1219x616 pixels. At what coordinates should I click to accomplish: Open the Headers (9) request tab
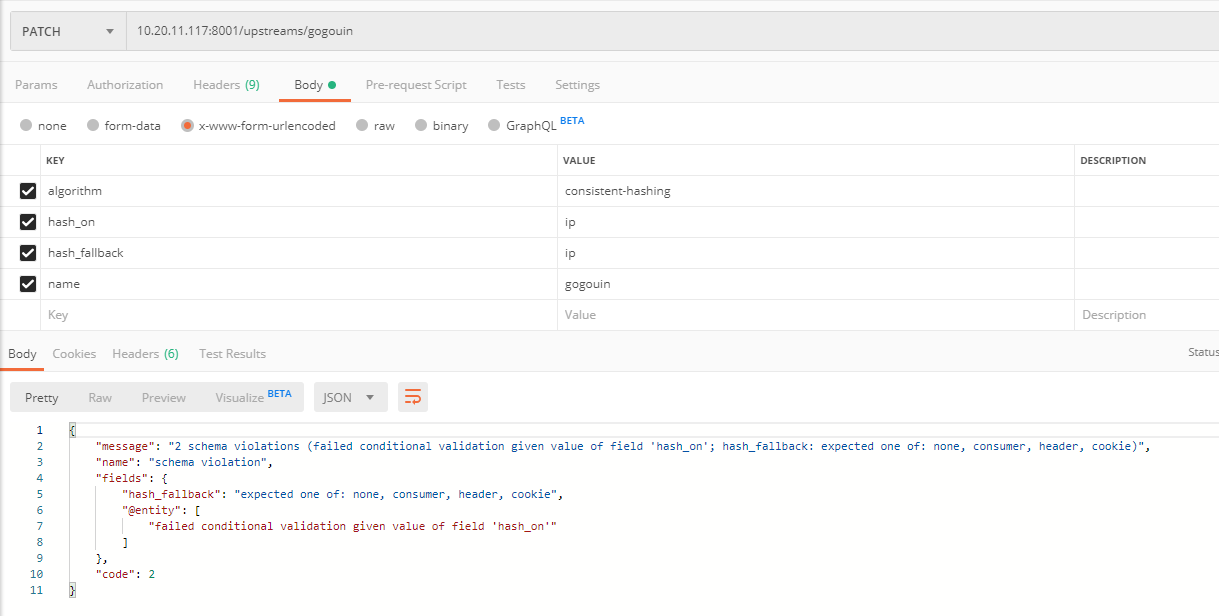click(226, 85)
